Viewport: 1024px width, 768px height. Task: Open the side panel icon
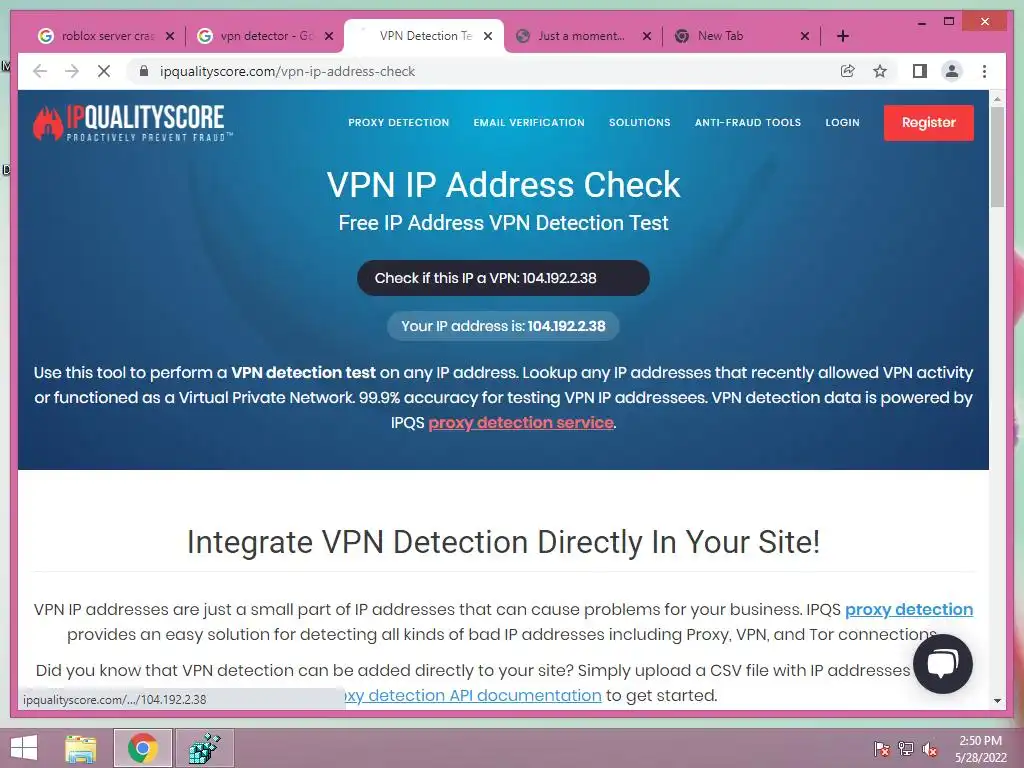click(920, 71)
